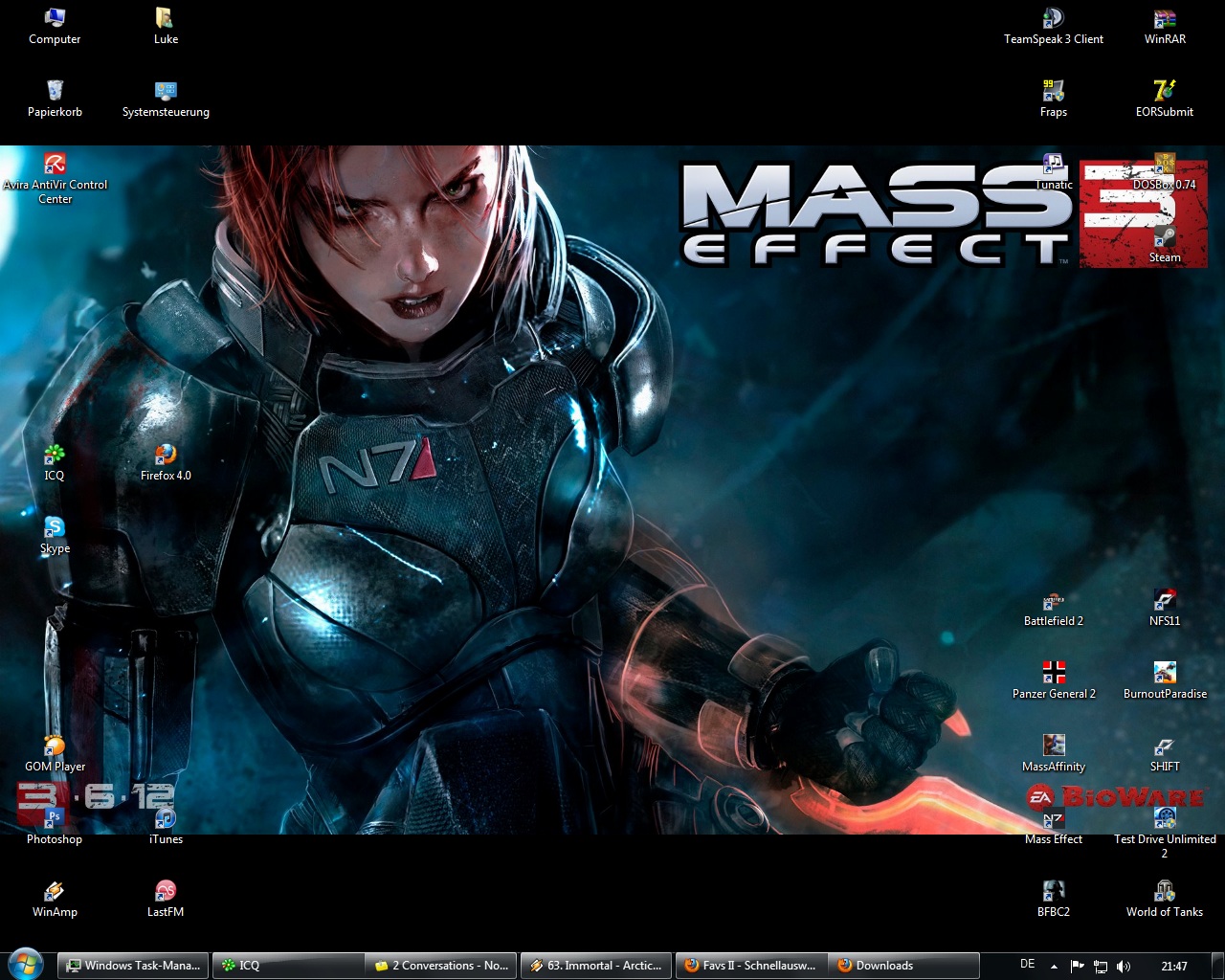Select the EORSubmit desktop shortcut

point(1165,99)
